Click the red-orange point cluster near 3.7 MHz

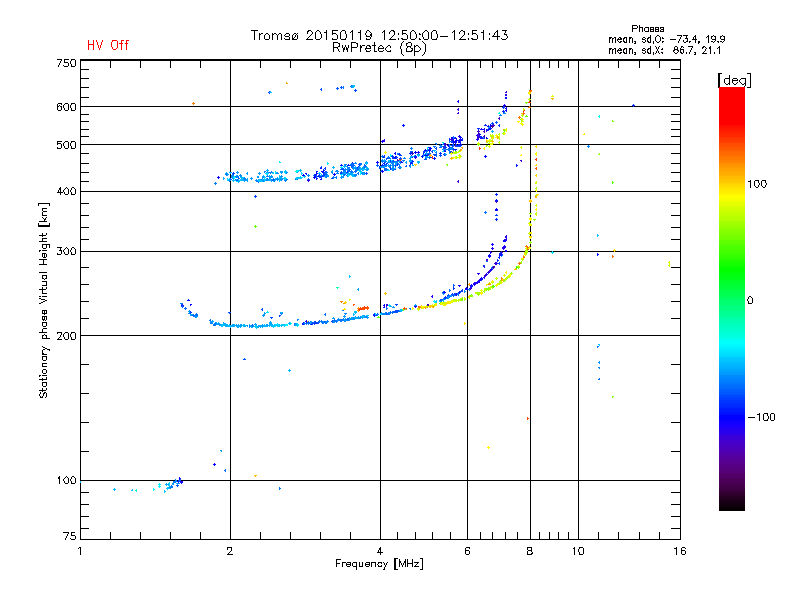(362, 308)
